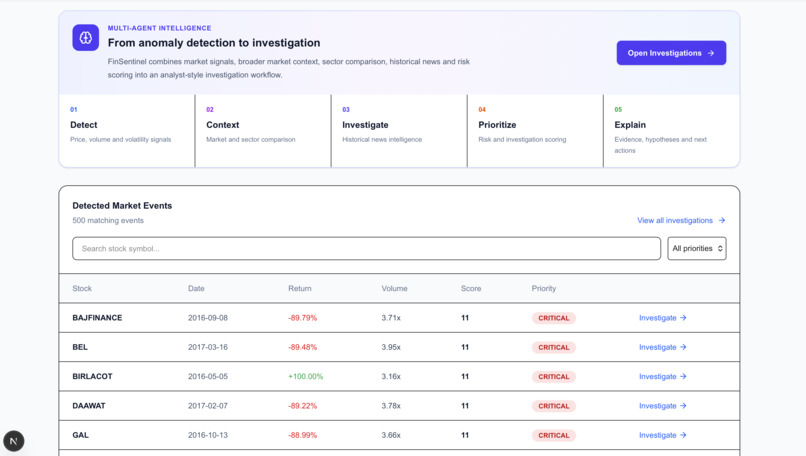The height and width of the screenshot is (456, 806).
Task: Click the GAL stock symbol
Action: point(80,435)
